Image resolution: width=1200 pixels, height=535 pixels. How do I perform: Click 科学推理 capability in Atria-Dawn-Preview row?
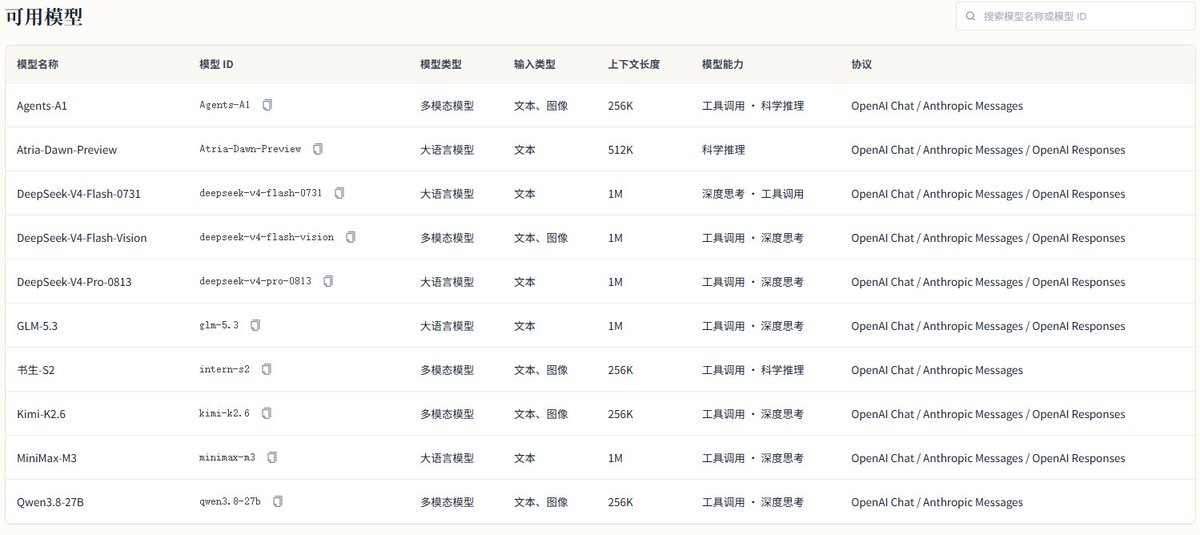[723, 149]
